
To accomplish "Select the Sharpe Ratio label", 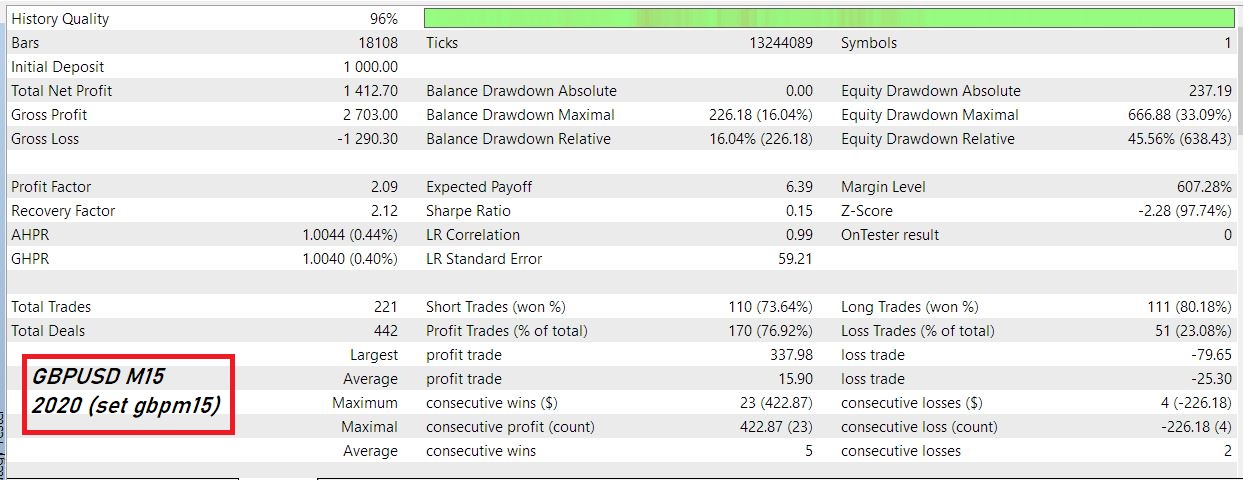I will (468, 211).
